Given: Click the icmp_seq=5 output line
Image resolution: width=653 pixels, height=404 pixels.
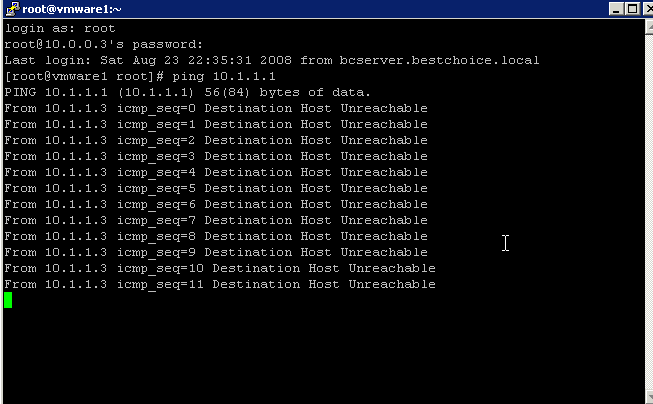Looking at the screenshot, I should tap(216, 188).
